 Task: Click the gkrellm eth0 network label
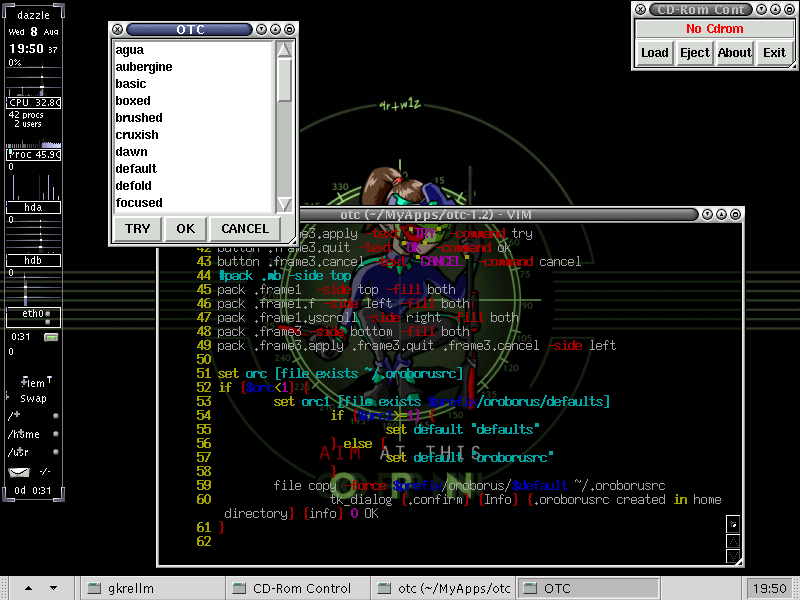coord(34,316)
